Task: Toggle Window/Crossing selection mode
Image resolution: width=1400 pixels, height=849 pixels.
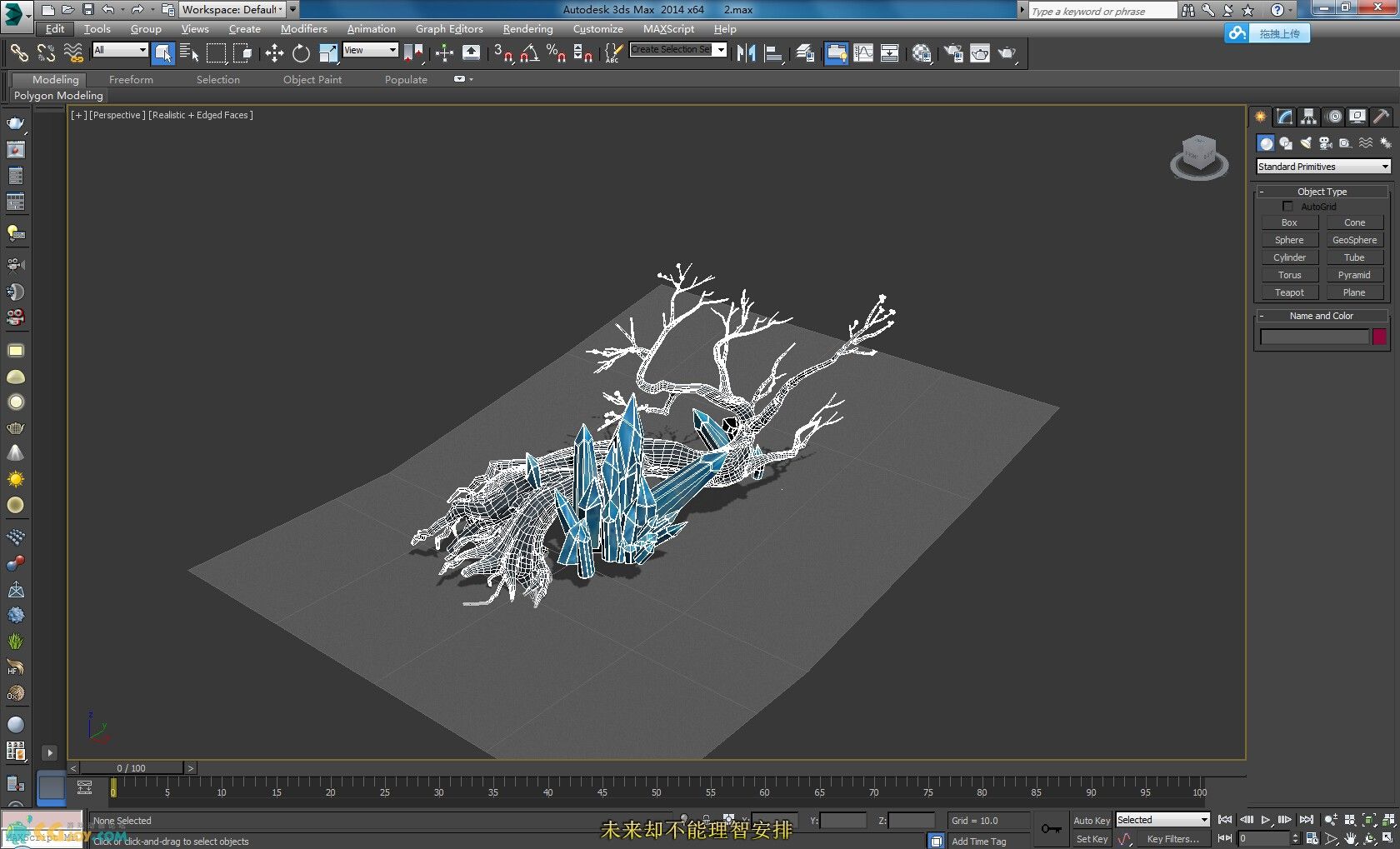Action: [242, 53]
